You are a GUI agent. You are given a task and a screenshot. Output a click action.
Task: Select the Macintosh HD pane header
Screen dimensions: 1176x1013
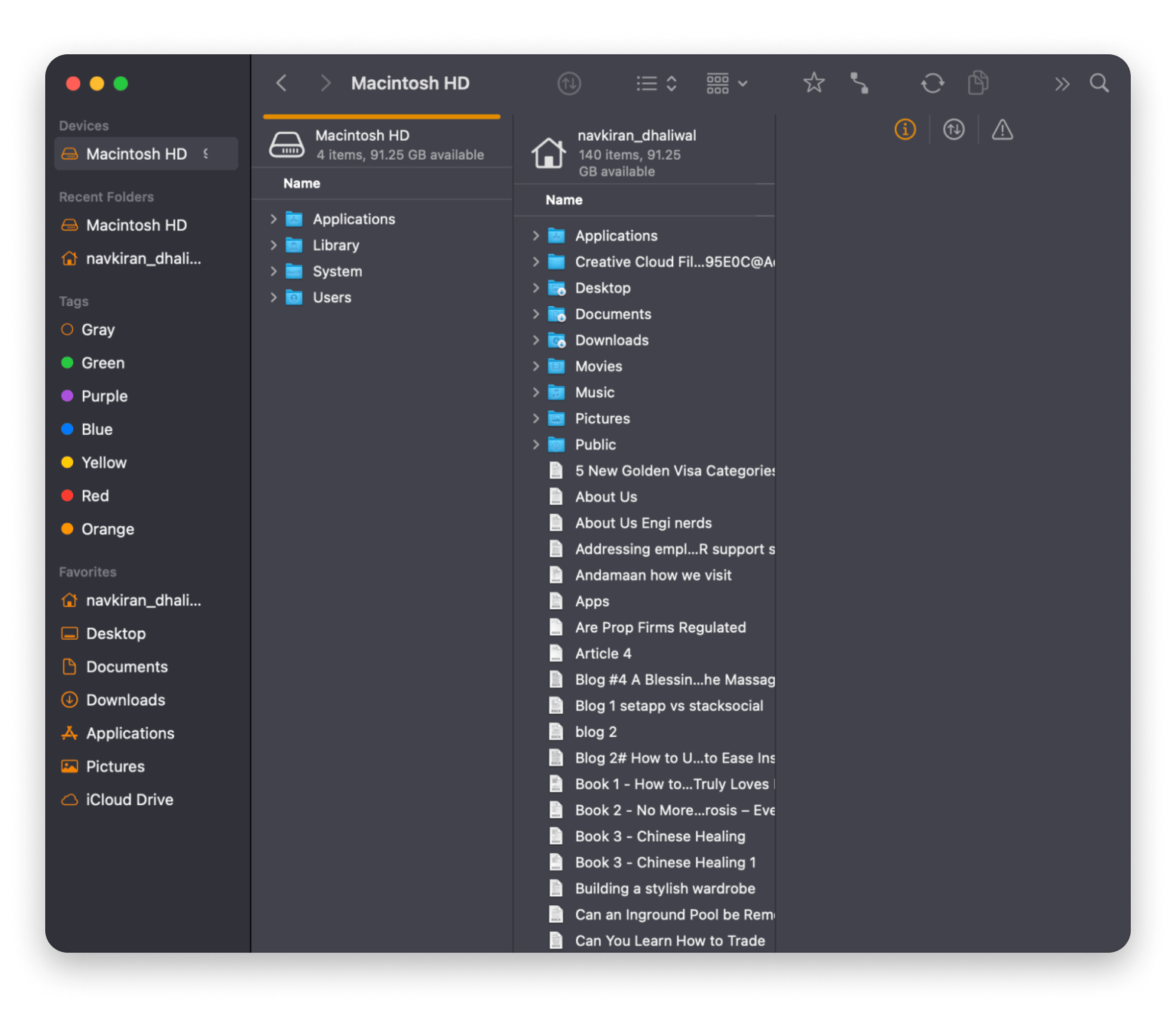tap(382, 144)
